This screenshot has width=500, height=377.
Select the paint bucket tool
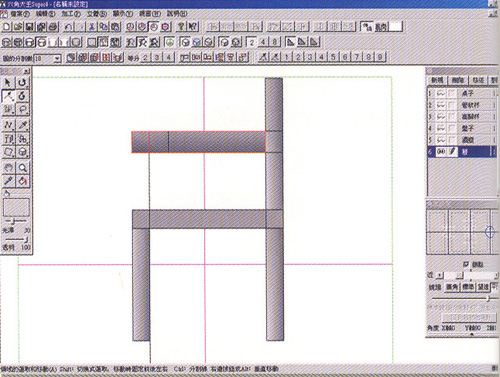(22, 181)
